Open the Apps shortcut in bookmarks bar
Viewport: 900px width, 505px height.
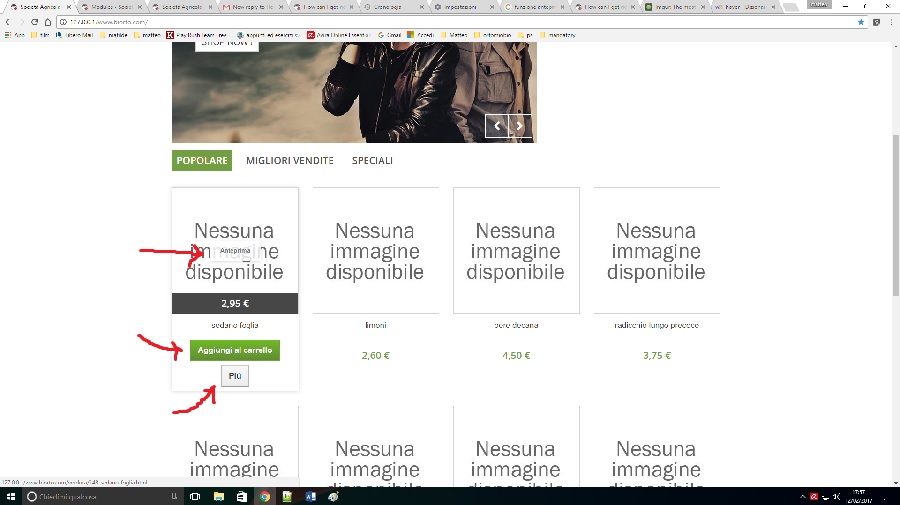coord(15,35)
